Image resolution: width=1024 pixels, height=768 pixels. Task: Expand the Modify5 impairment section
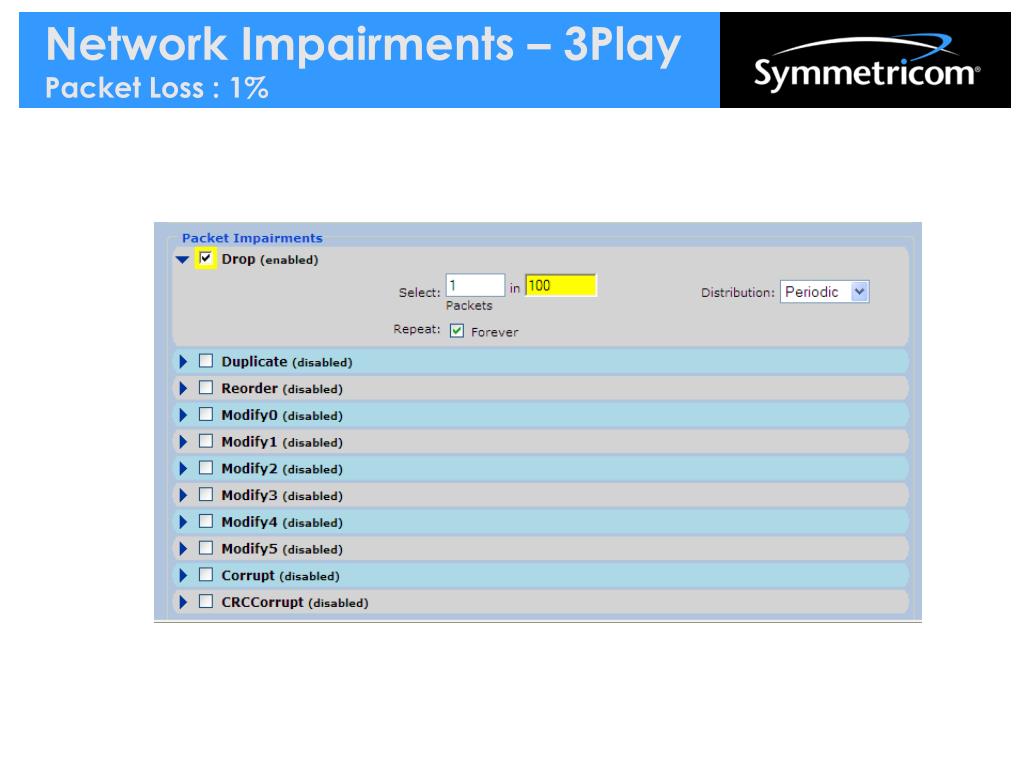[183, 549]
